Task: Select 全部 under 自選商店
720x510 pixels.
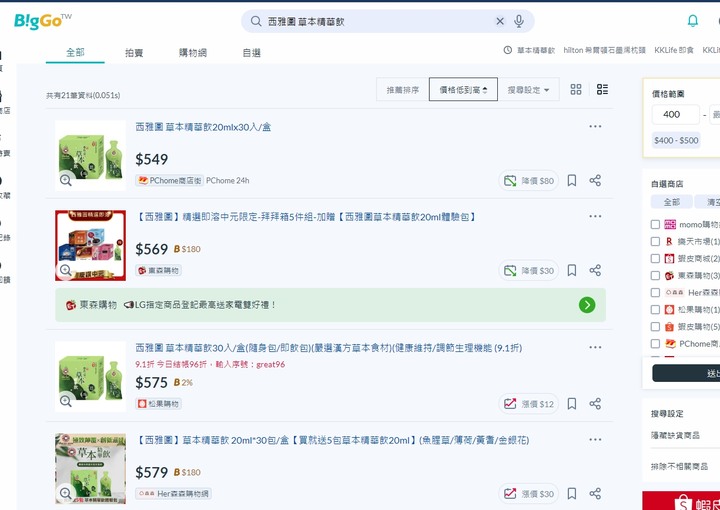Action: pyautogui.click(x=672, y=202)
